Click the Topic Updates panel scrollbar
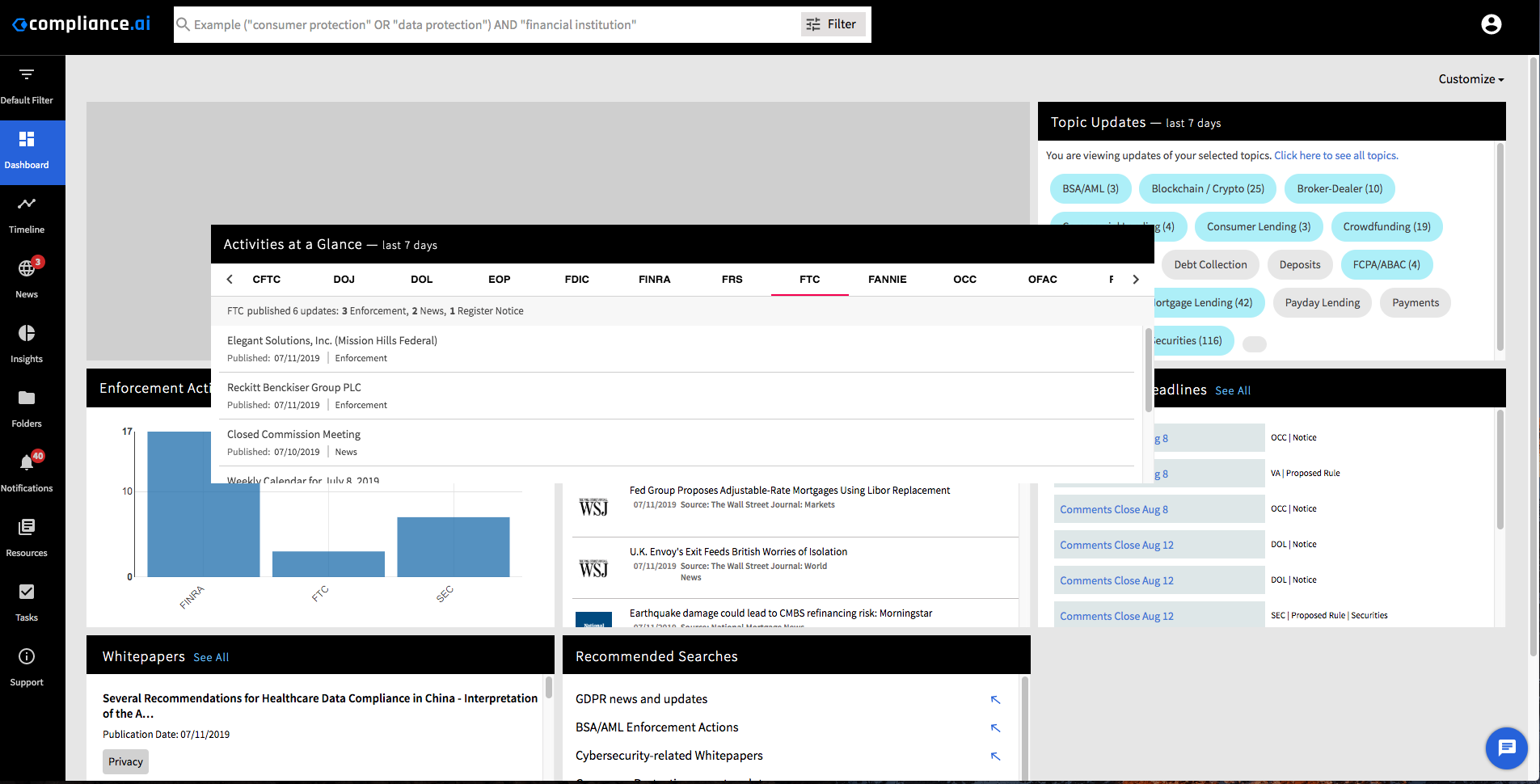The height and width of the screenshot is (784, 1540). [x=1500, y=247]
